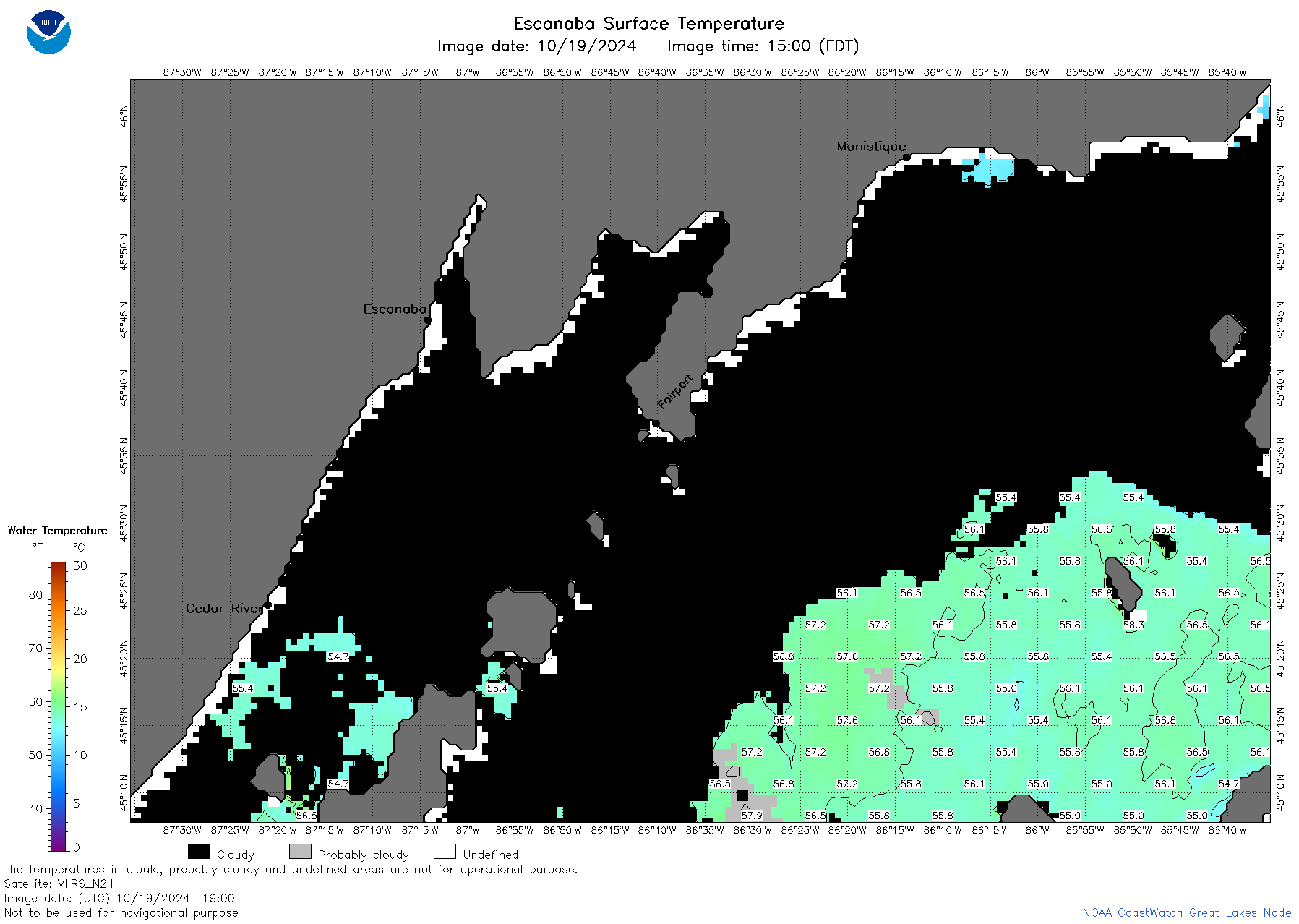Select the gray Probably cloudy legend swatch

point(300,852)
